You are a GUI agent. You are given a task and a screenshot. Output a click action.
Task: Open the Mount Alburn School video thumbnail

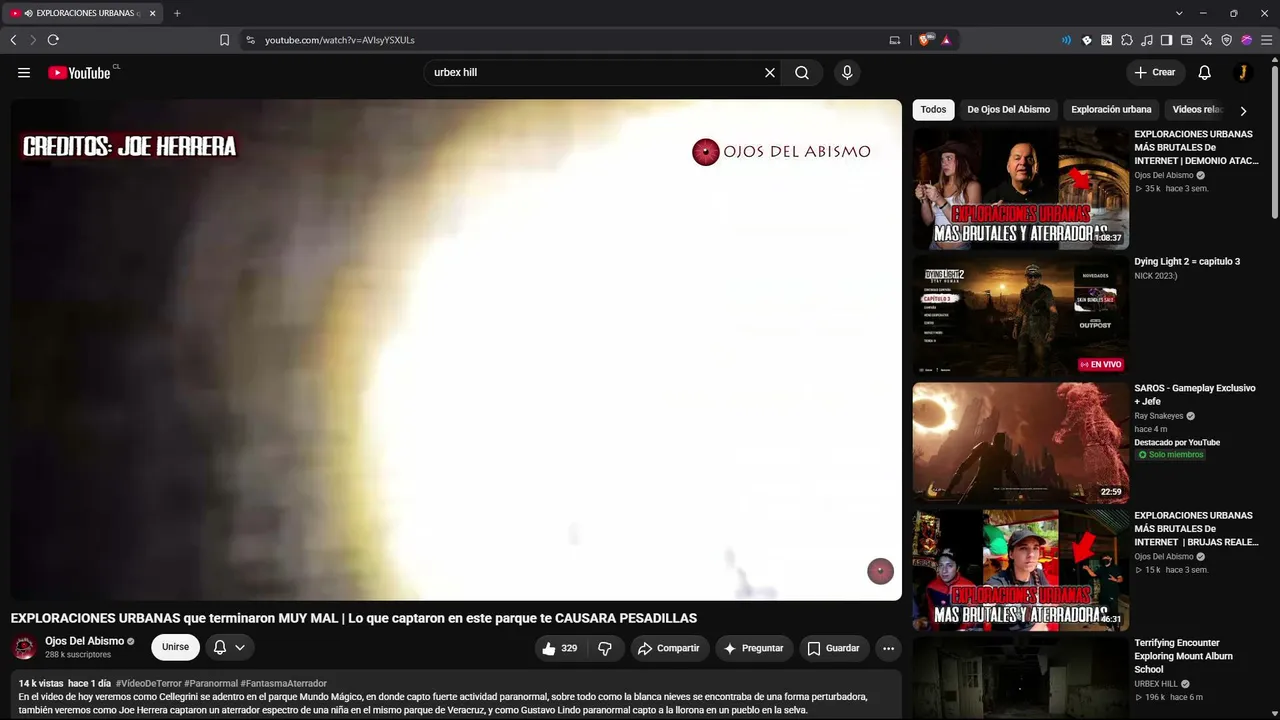[x=1020, y=679]
